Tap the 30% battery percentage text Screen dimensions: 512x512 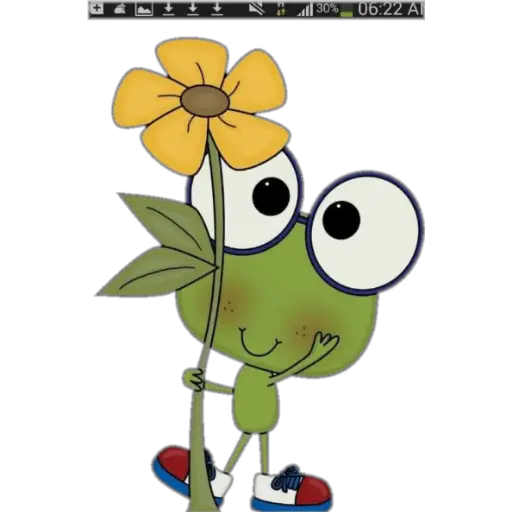click(327, 9)
